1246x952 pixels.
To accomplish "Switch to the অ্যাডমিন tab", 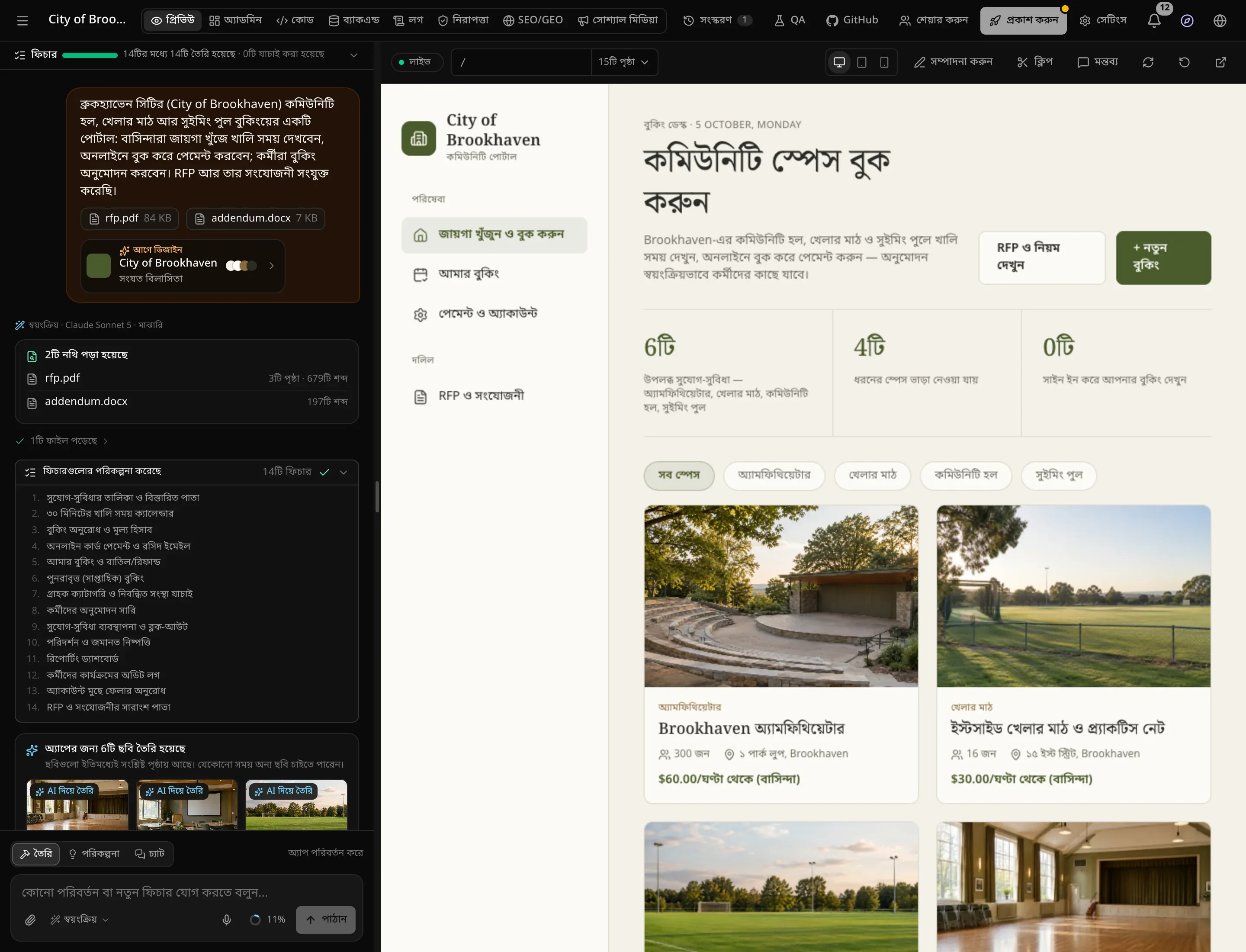I will click(x=235, y=20).
